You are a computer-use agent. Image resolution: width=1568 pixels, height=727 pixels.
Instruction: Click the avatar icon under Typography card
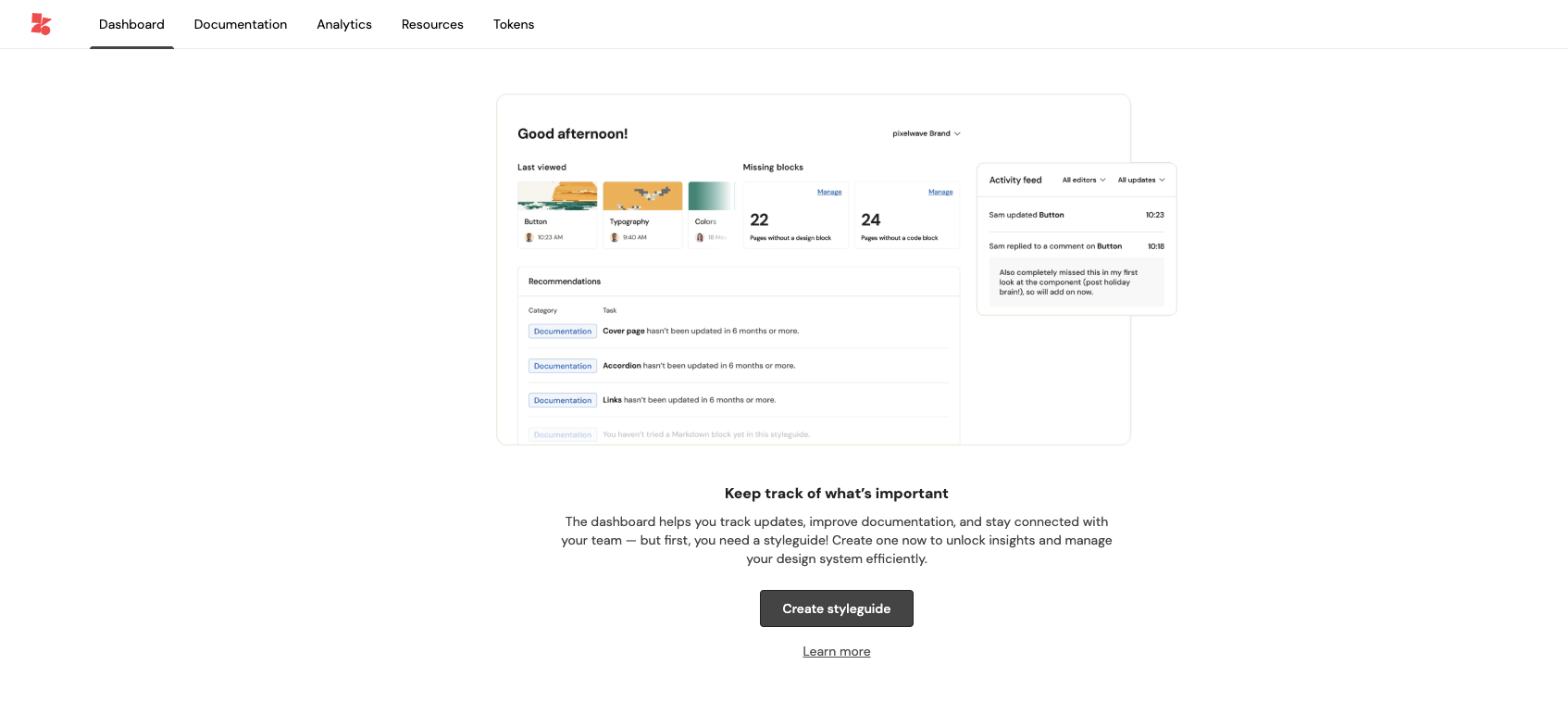615,238
